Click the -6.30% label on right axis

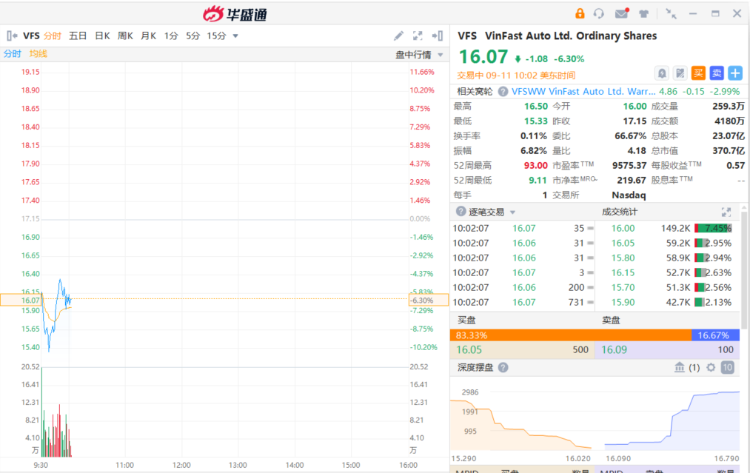click(x=422, y=300)
